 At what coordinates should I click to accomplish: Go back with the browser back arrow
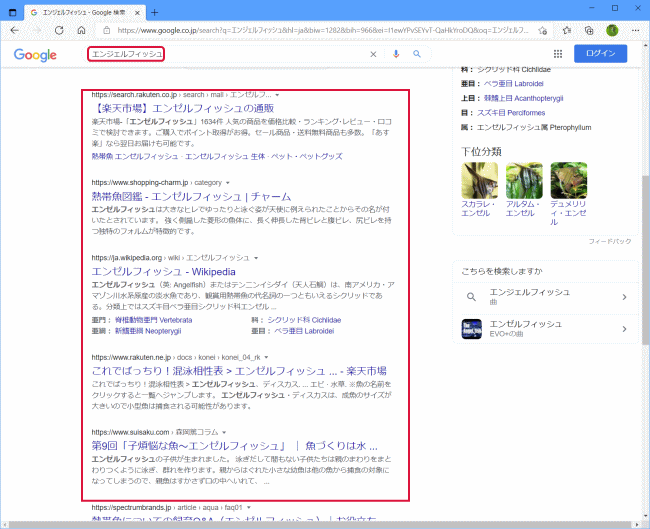point(15,30)
